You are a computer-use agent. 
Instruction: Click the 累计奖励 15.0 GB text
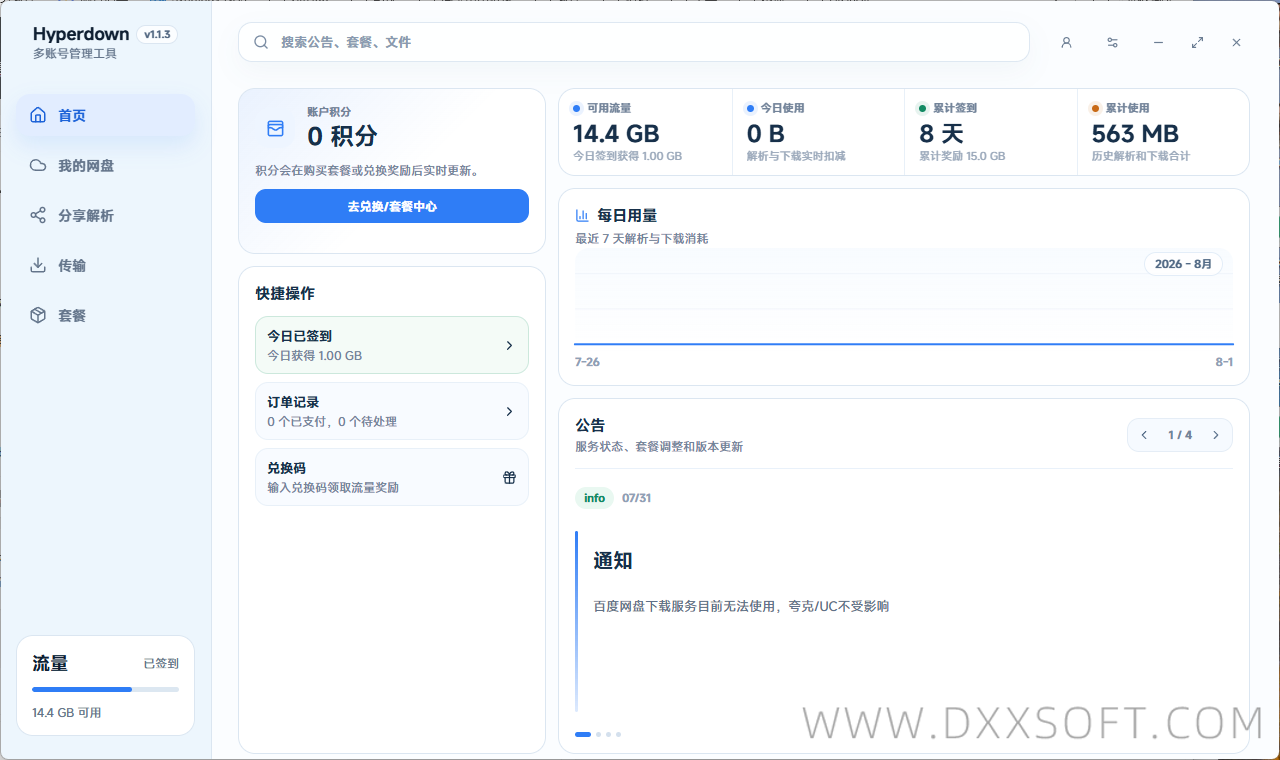click(962, 156)
